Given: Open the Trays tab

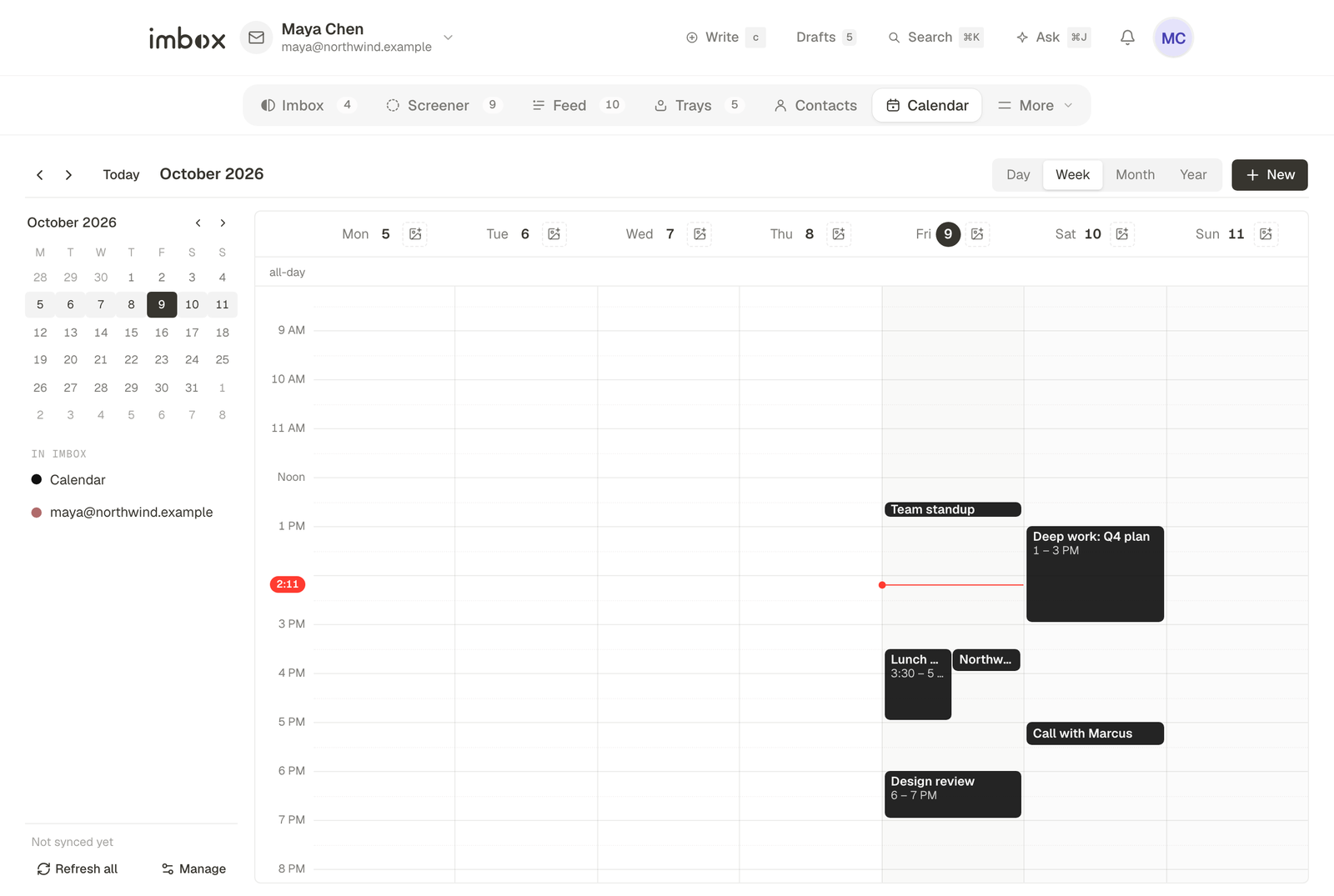Looking at the screenshot, I should pyautogui.click(x=697, y=106).
